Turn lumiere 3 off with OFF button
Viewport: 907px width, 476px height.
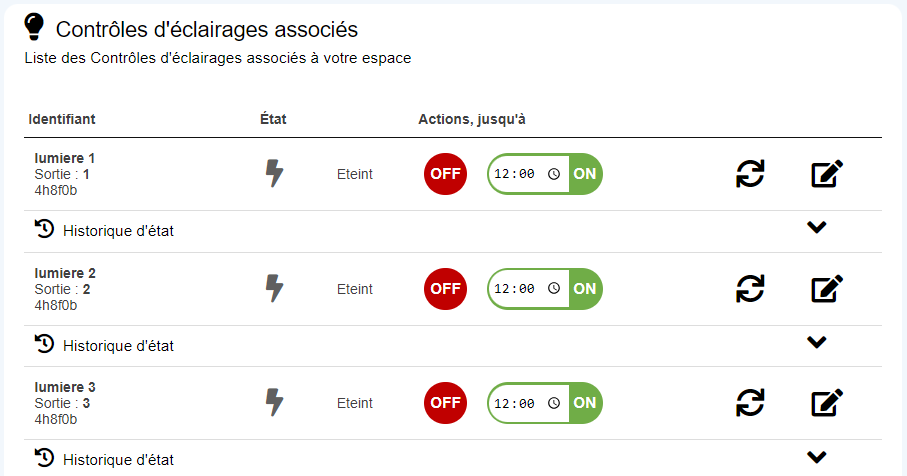[445, 403]
